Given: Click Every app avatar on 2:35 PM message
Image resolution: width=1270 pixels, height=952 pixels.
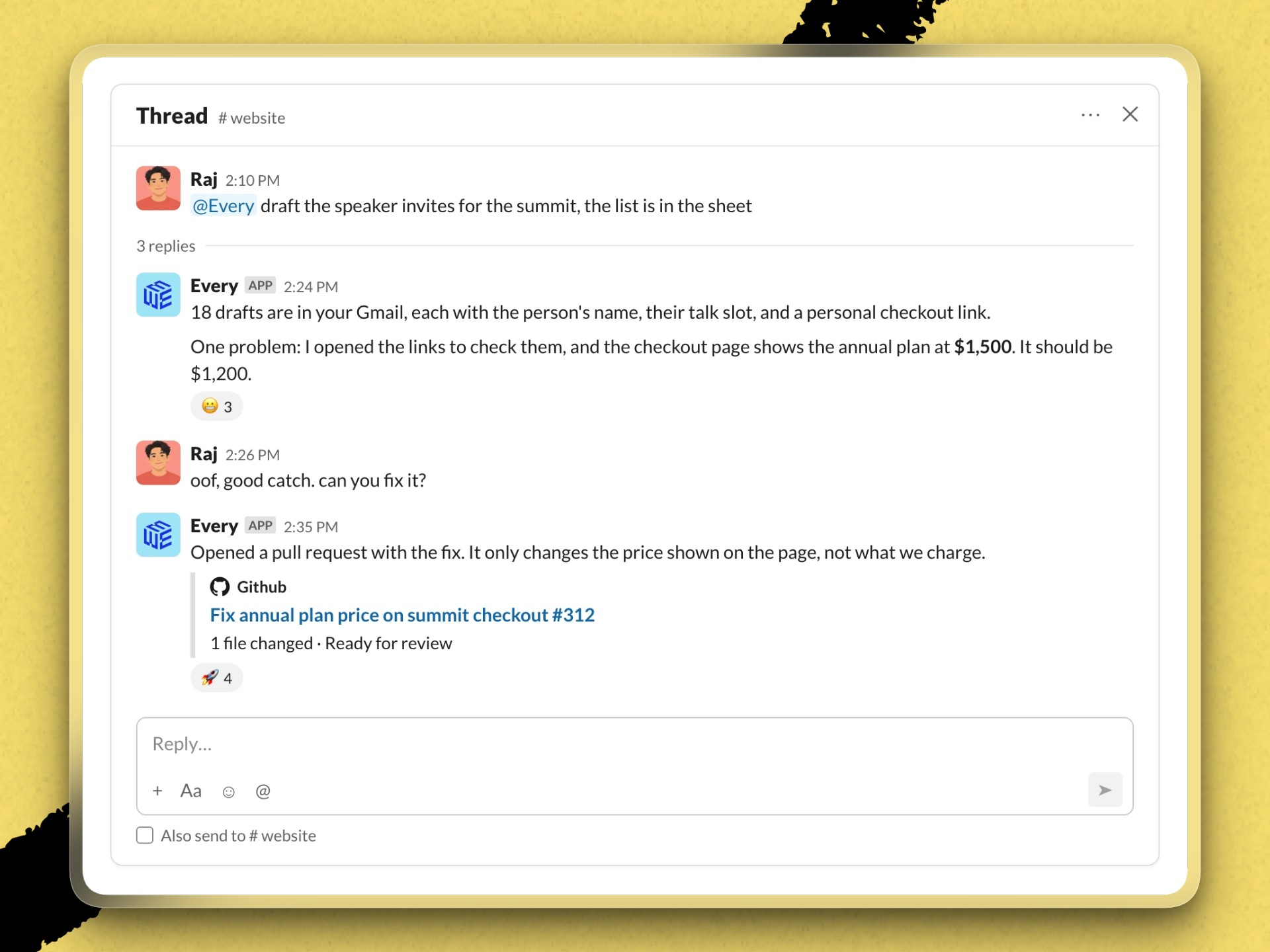Looking at the screenshot, I should (158, 535).
